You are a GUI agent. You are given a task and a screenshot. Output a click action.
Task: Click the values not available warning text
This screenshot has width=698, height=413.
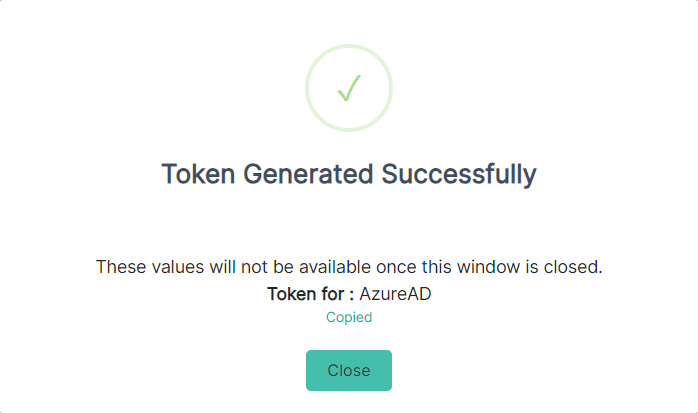(x=349, y=267)
